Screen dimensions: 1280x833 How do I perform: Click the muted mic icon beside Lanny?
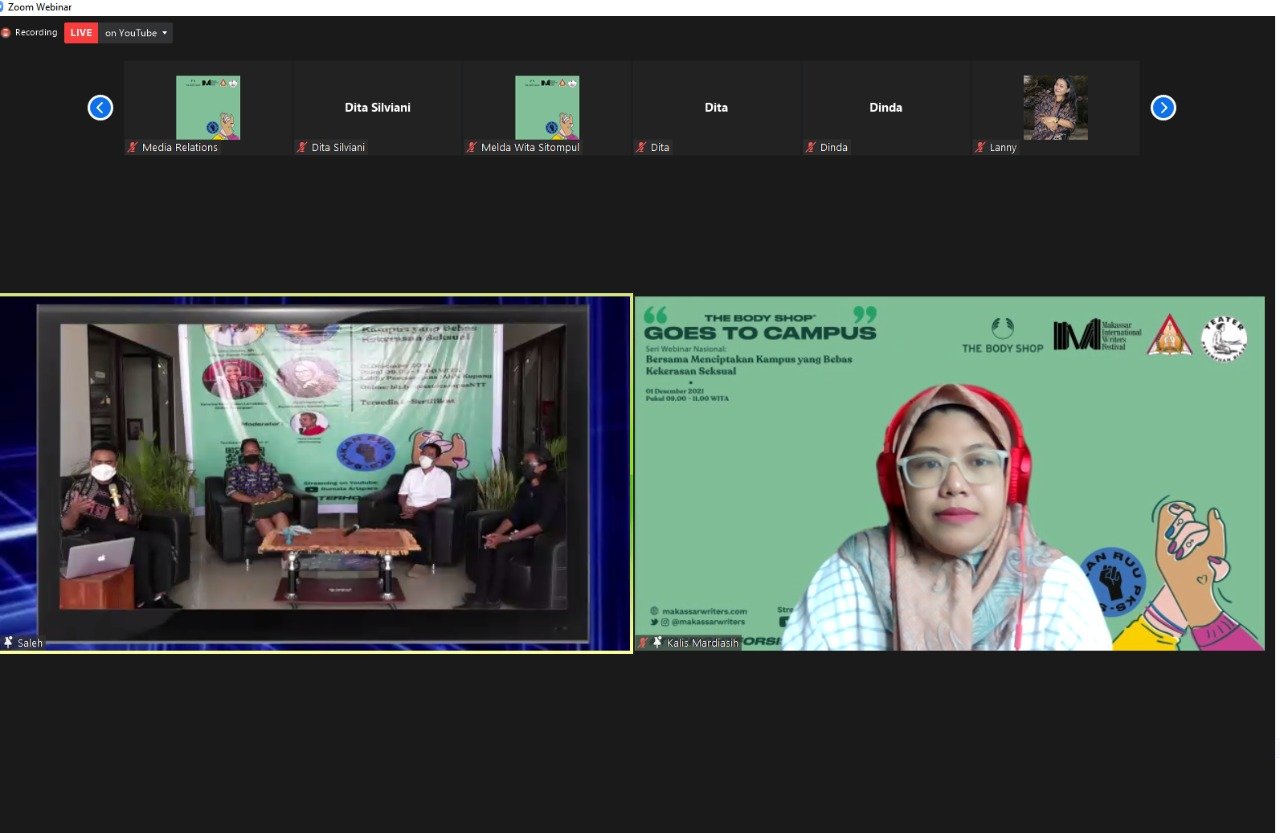click(x=980, y=147)
